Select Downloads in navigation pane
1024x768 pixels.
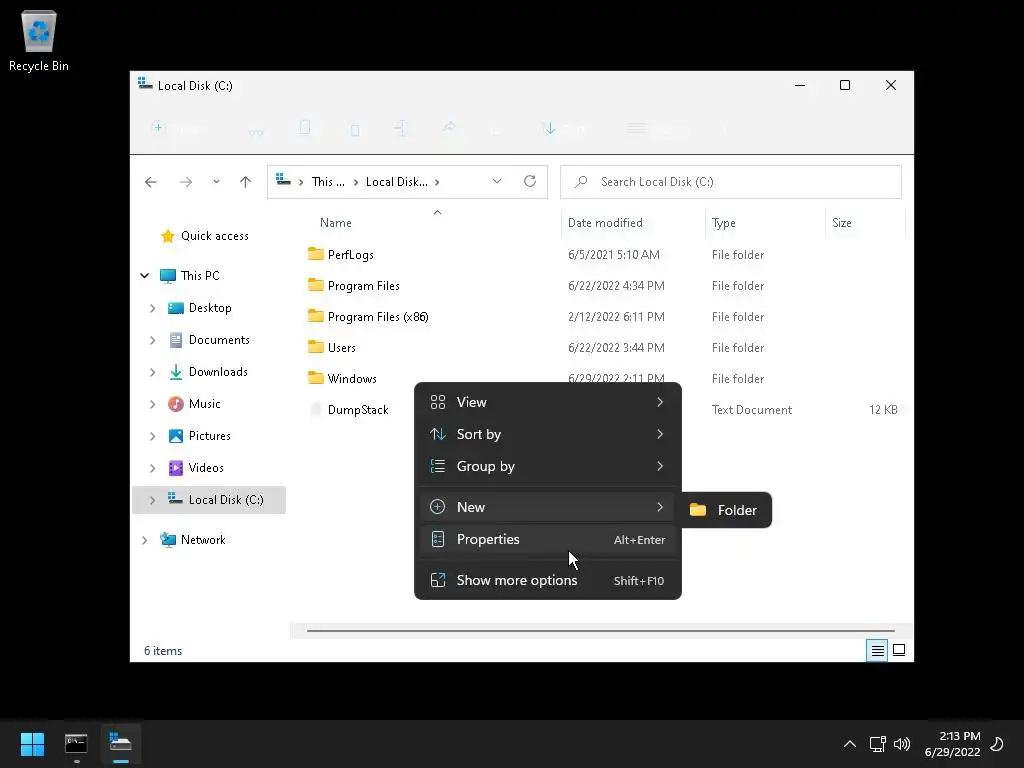[208, 372]
